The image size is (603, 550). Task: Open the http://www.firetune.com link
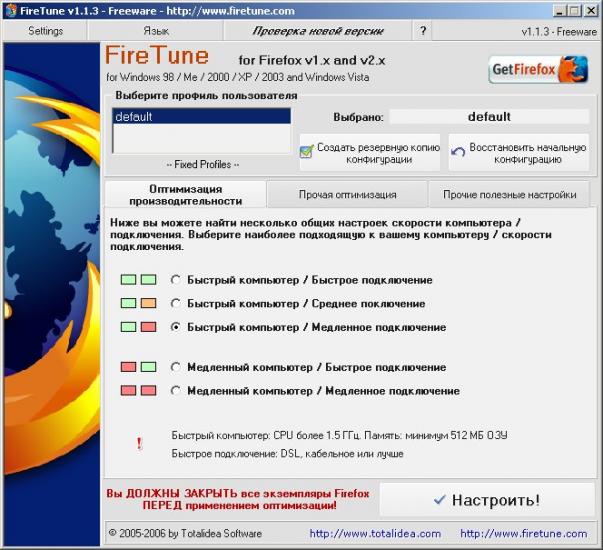pyautogui.click(x=523, y=534)
